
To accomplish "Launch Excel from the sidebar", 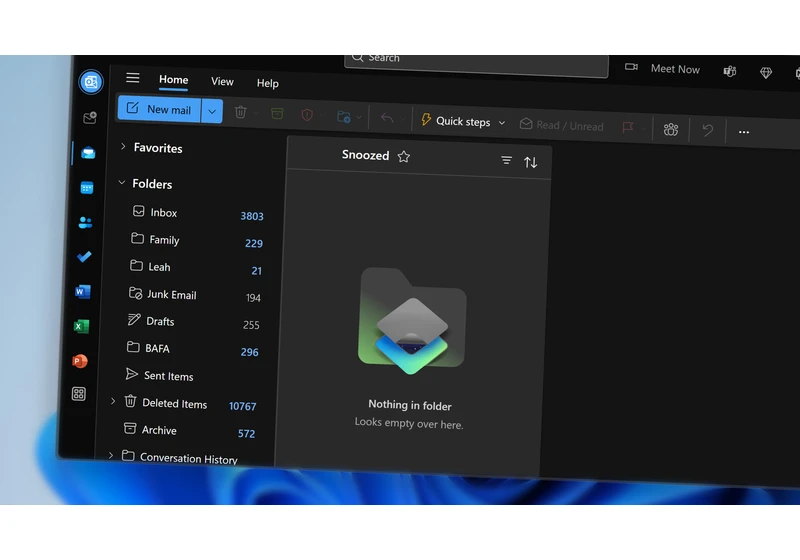I will tap(81, 326).
